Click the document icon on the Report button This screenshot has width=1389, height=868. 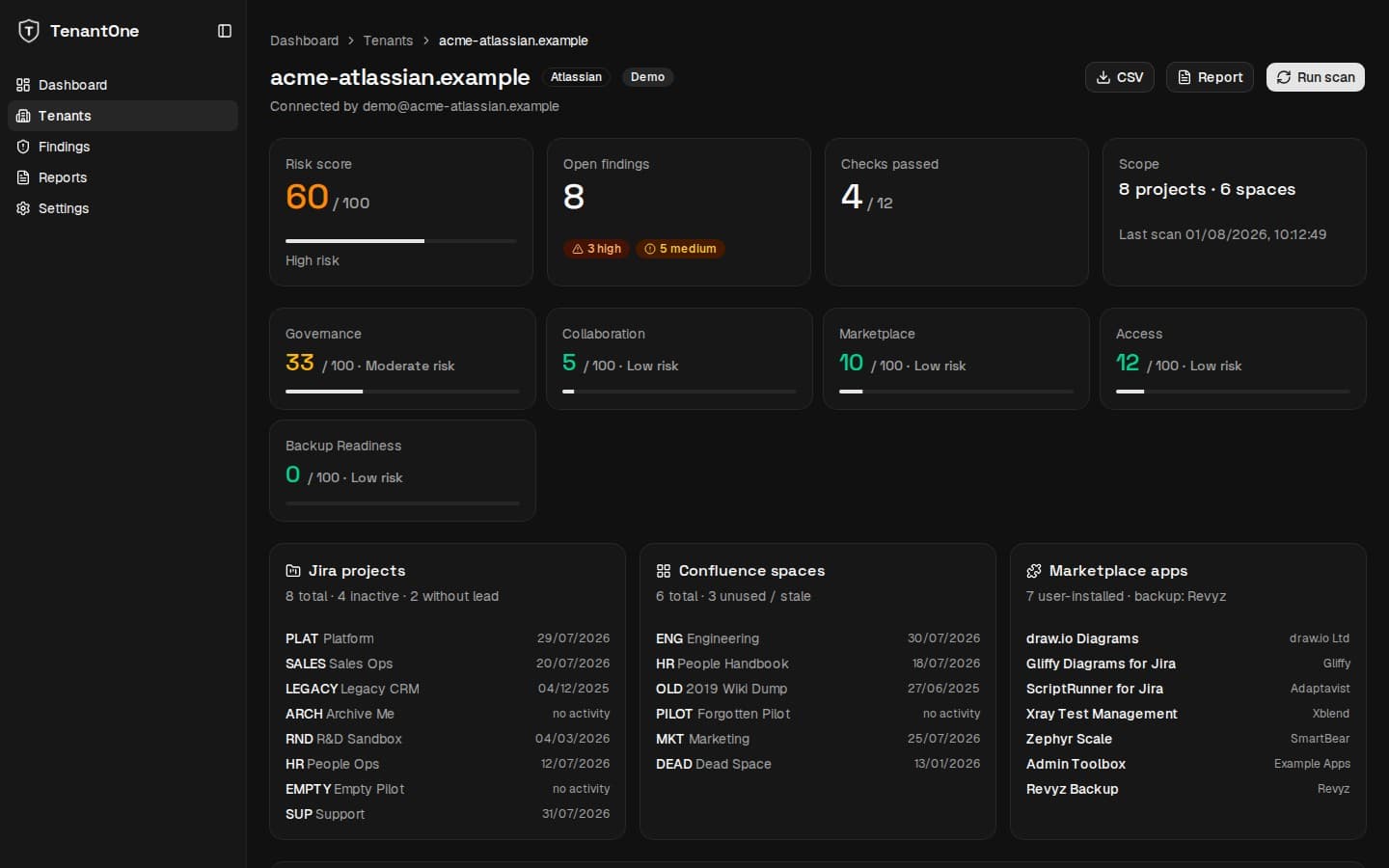[1185, 77]
